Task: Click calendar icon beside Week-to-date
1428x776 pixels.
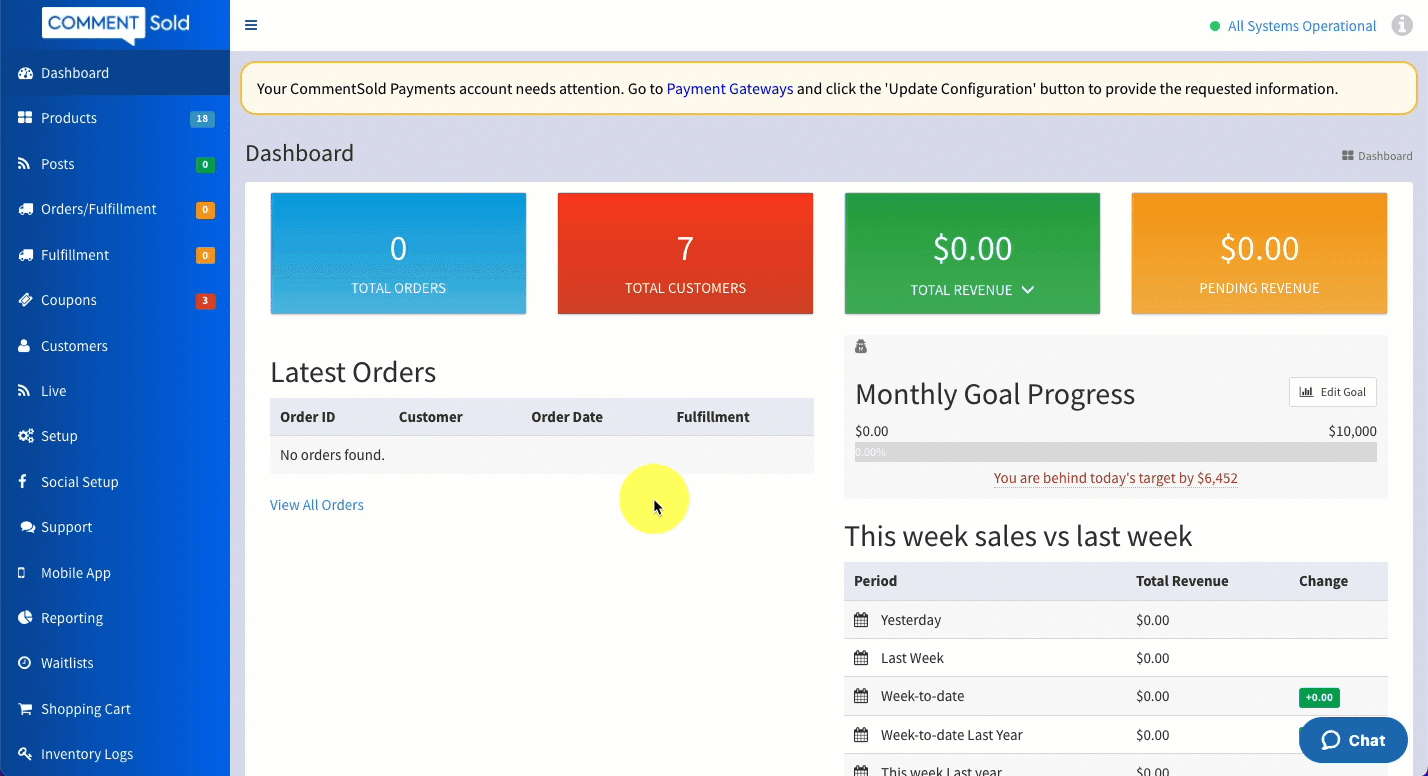Action: point(861,696)
